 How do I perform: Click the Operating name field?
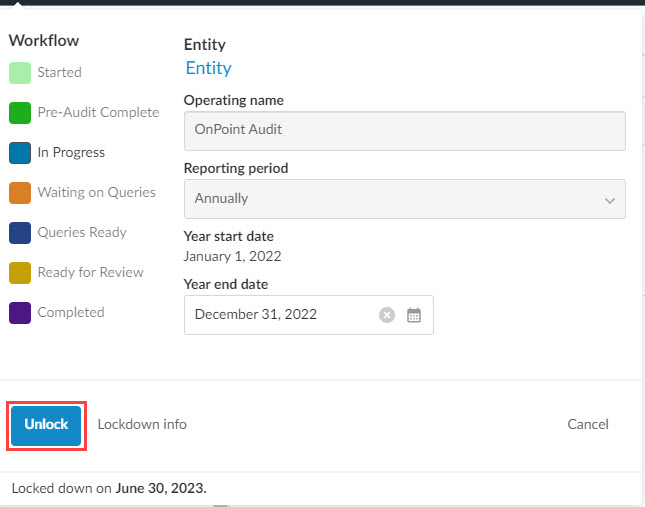404,131
